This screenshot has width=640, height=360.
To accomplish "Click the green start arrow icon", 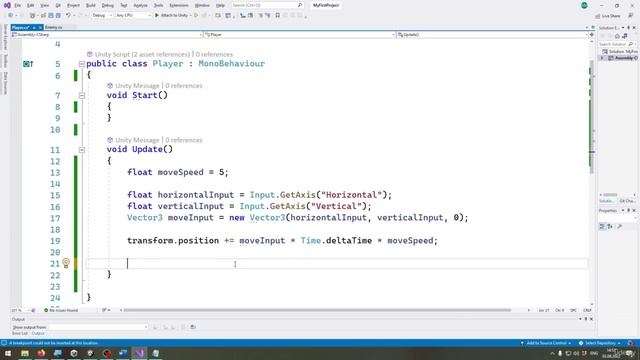I will coord(157,16).
